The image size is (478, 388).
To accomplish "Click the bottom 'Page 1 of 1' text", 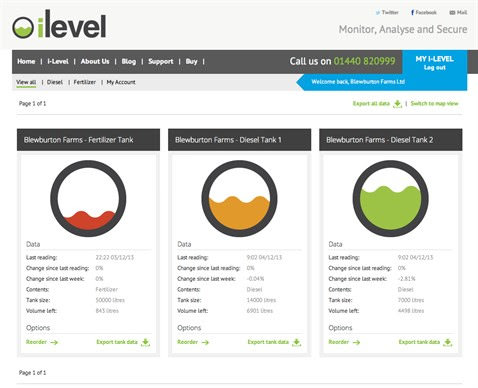I will [32, 373].
